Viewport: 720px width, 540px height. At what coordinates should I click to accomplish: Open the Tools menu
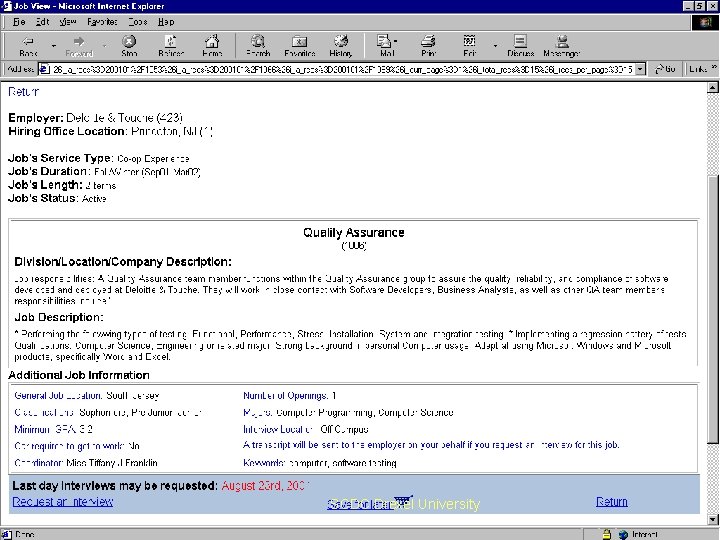pos(137,22)
